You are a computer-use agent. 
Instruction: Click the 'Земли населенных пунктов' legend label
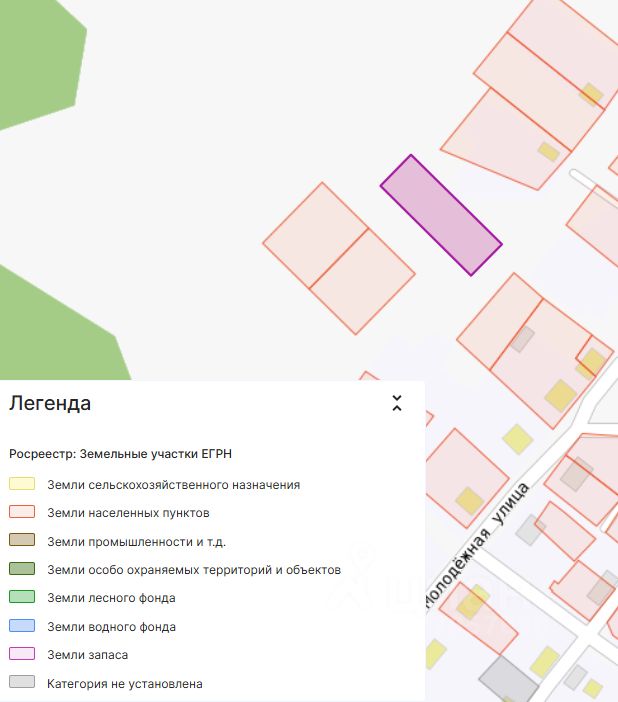128,513
